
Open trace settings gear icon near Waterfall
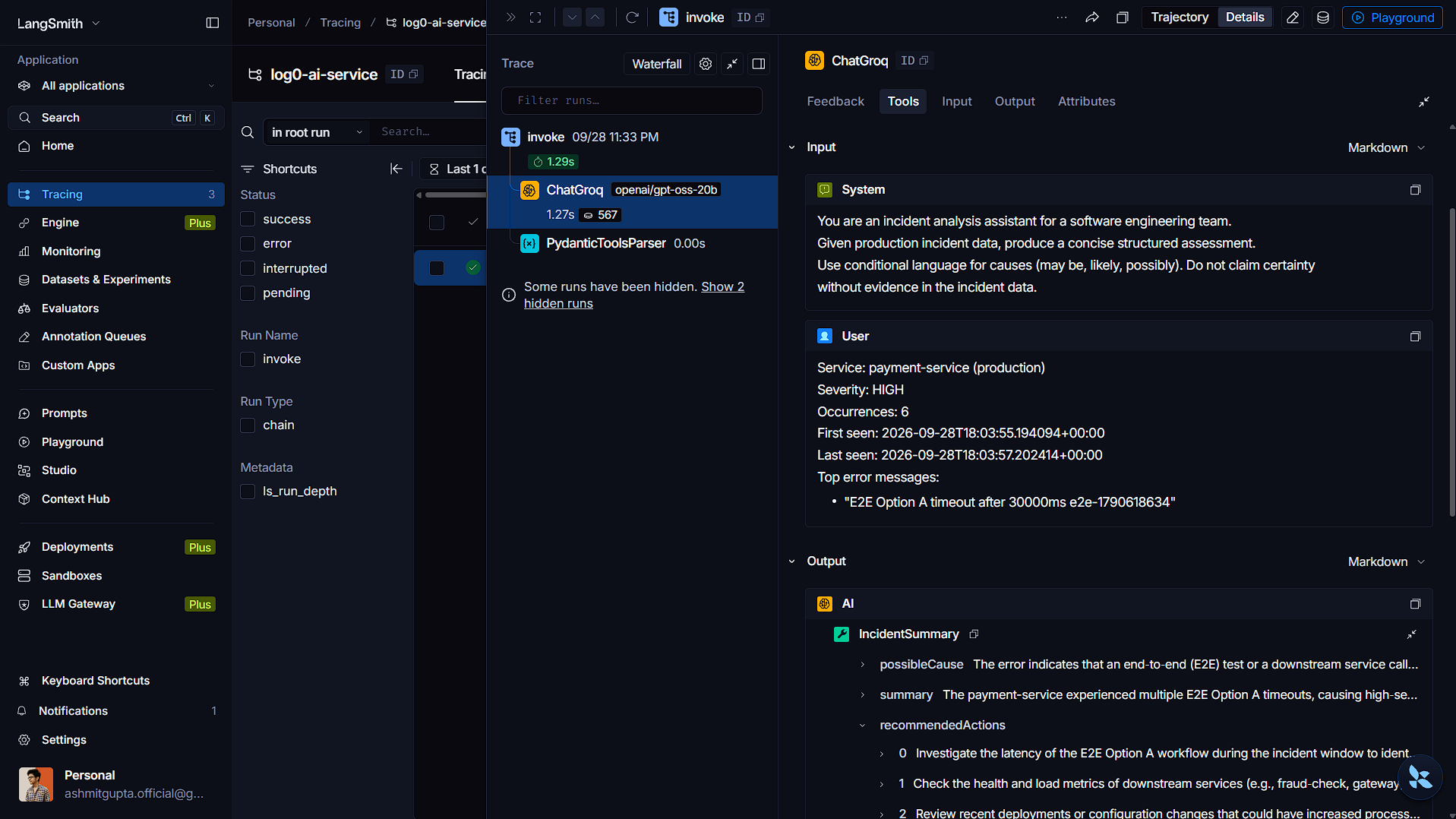(706, 64)
